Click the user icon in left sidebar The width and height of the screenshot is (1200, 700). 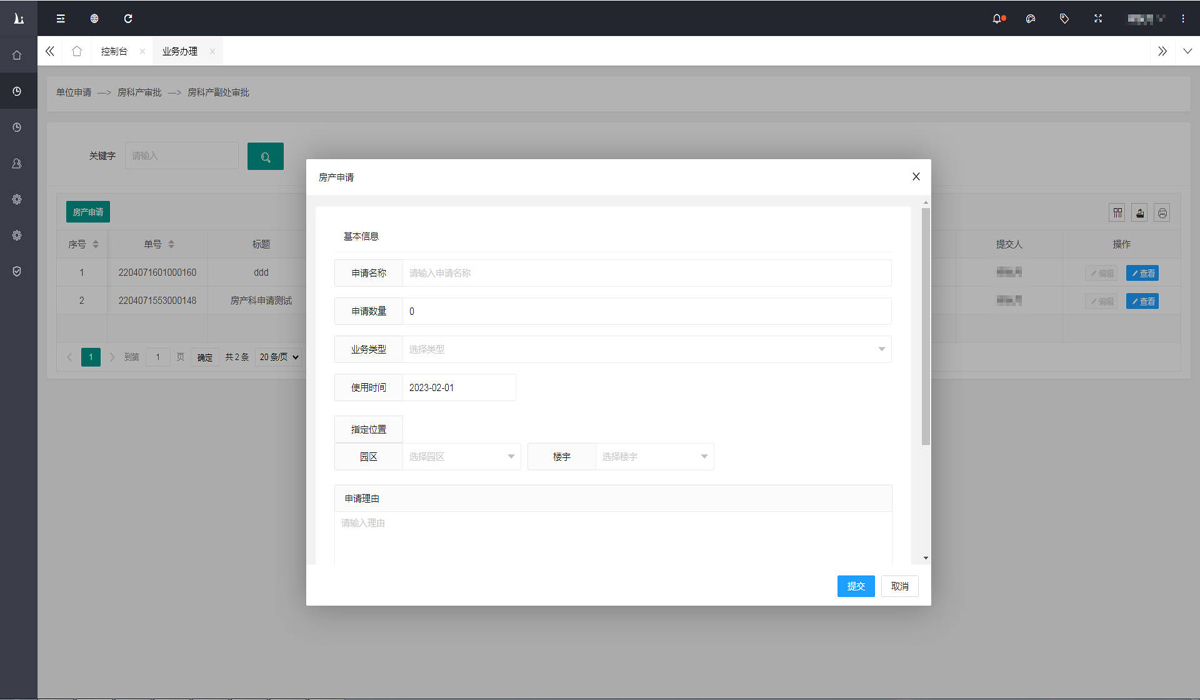click(17, 163)
